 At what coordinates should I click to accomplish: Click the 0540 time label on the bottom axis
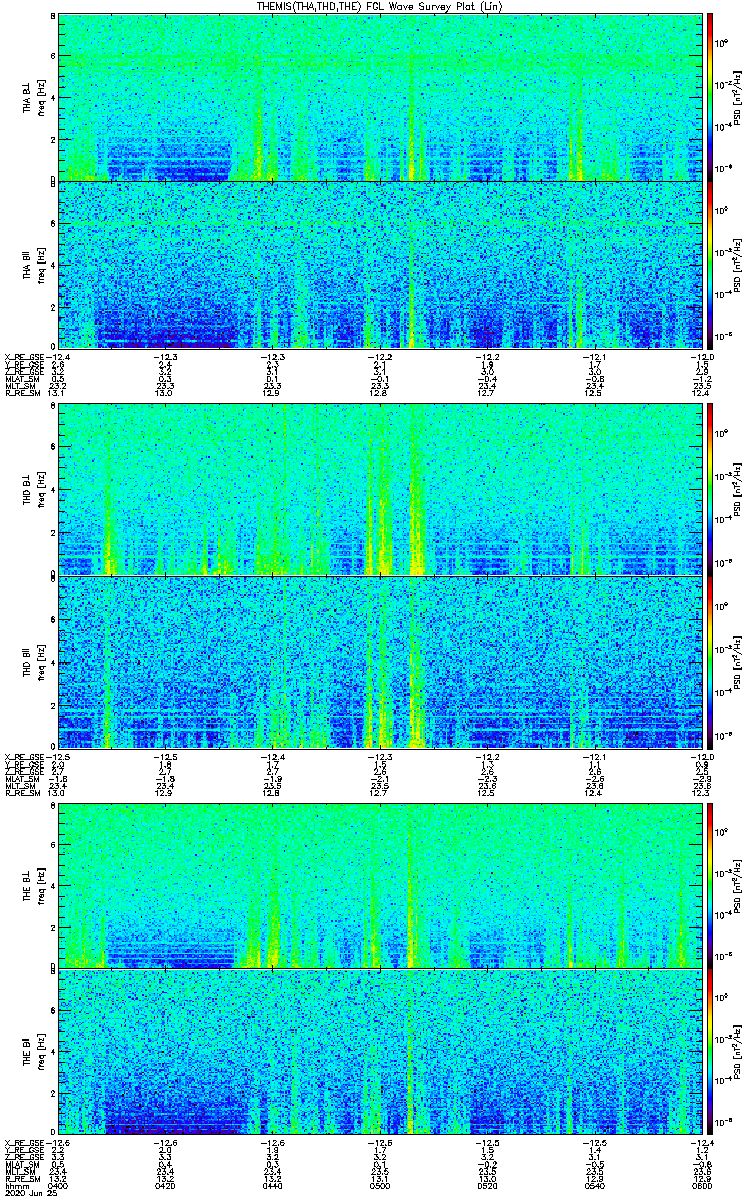point(595,1186)
